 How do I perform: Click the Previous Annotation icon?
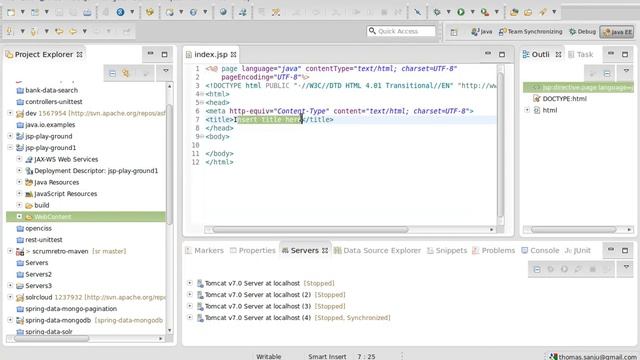point(34,31)
